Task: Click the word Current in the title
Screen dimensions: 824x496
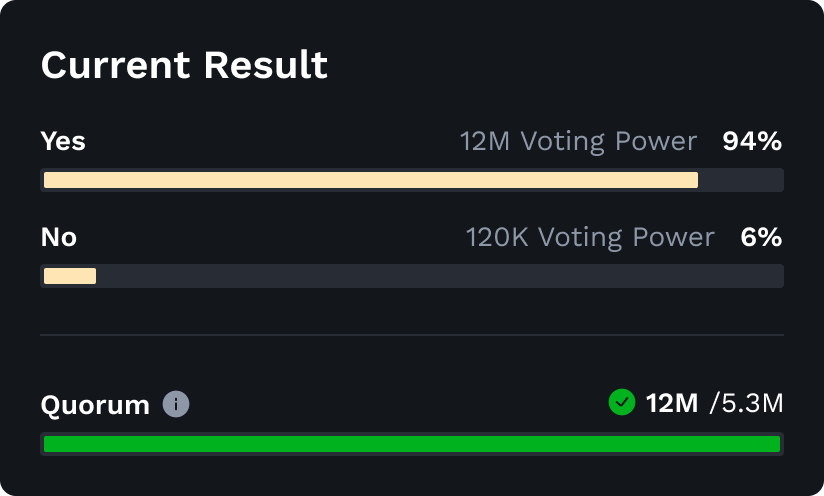Action: pyautogui.click(x=116, y=65)
